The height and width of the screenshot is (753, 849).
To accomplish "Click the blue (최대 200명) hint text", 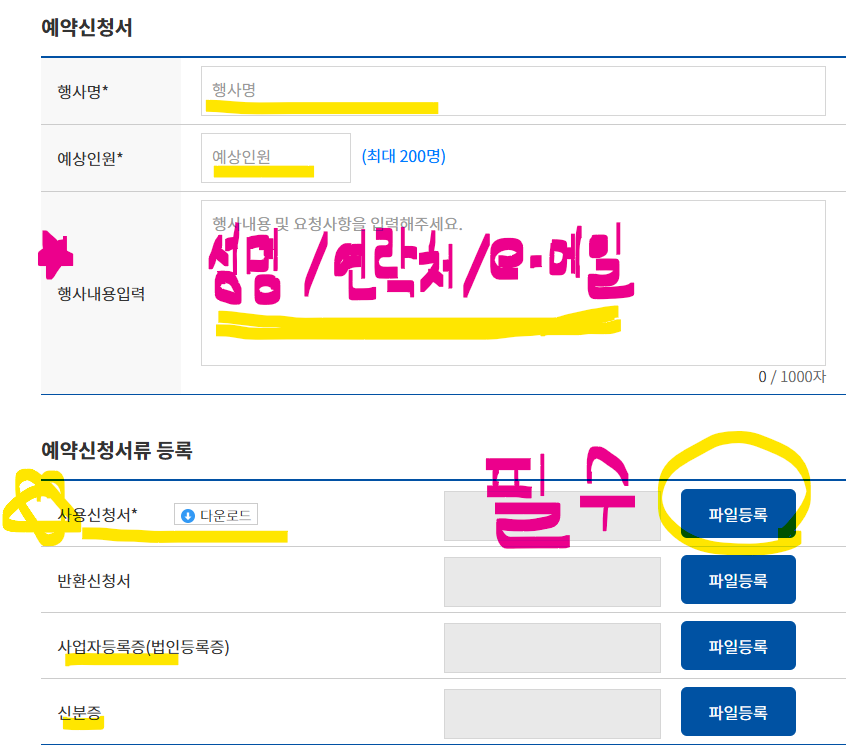I will [403, 156].
